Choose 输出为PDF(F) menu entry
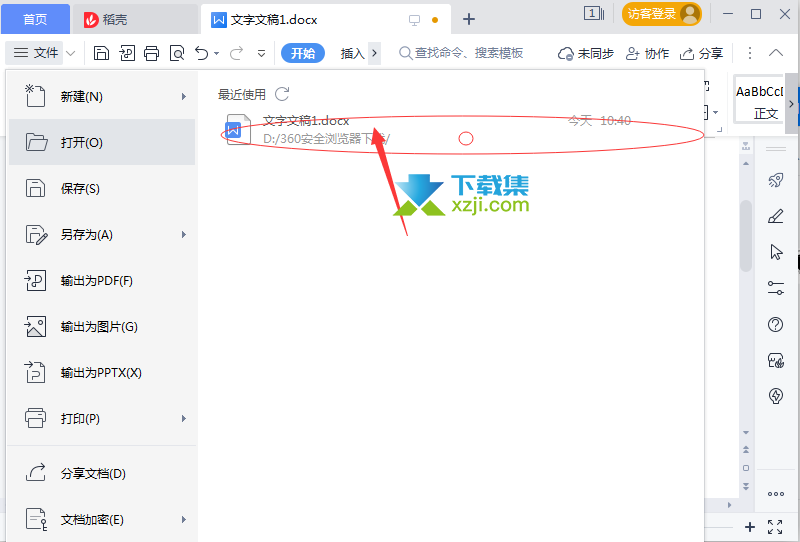Viewport: 800px width, 542px height. click(102, 281)
